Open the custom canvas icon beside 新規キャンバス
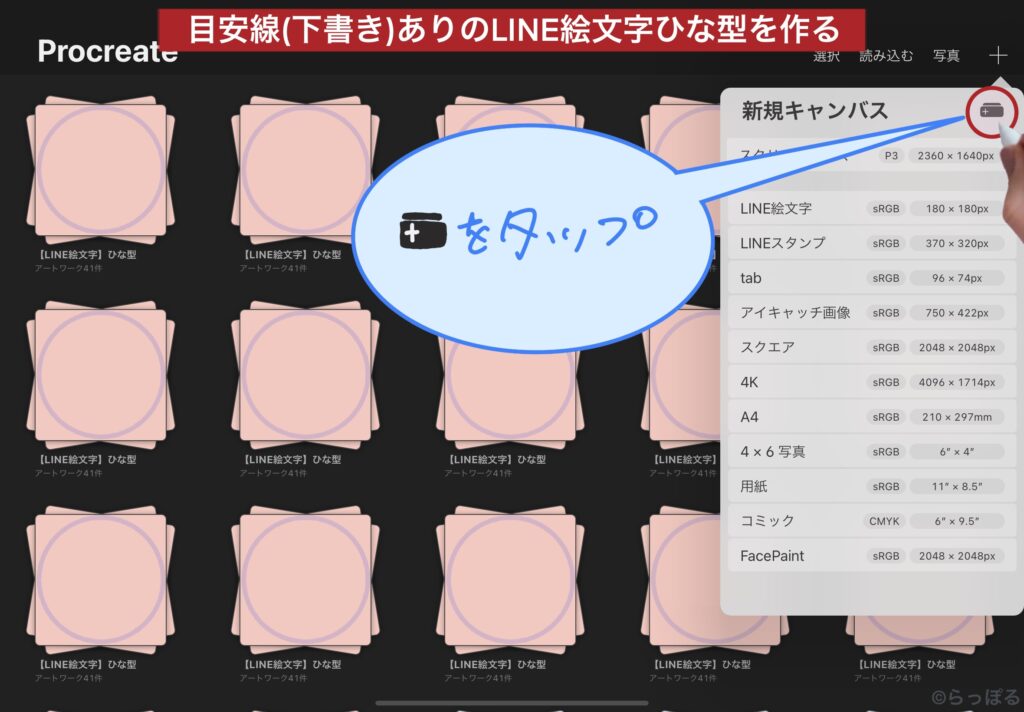Viewport: 1024px width, 712px height. click(x=991, y=112)
